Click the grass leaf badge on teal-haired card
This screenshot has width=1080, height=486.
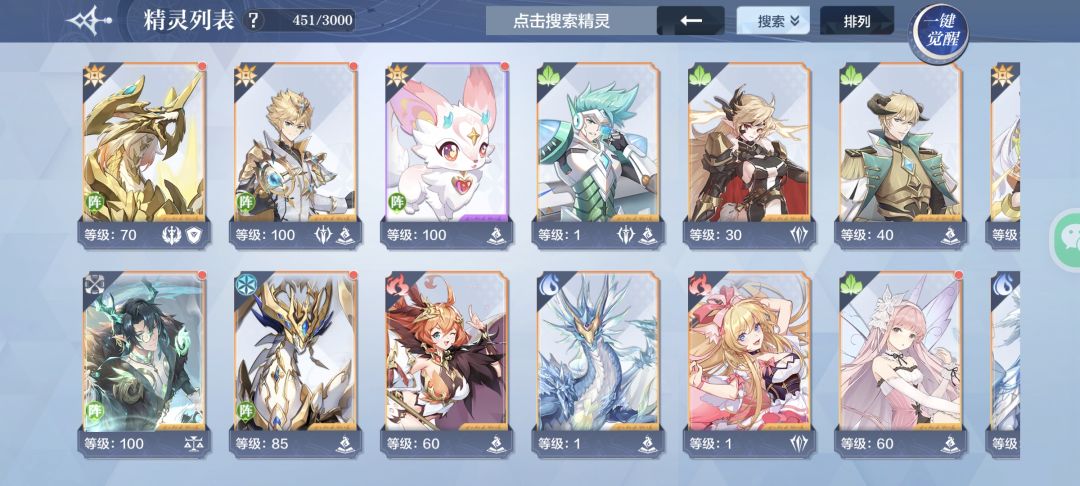click(548, 75)
